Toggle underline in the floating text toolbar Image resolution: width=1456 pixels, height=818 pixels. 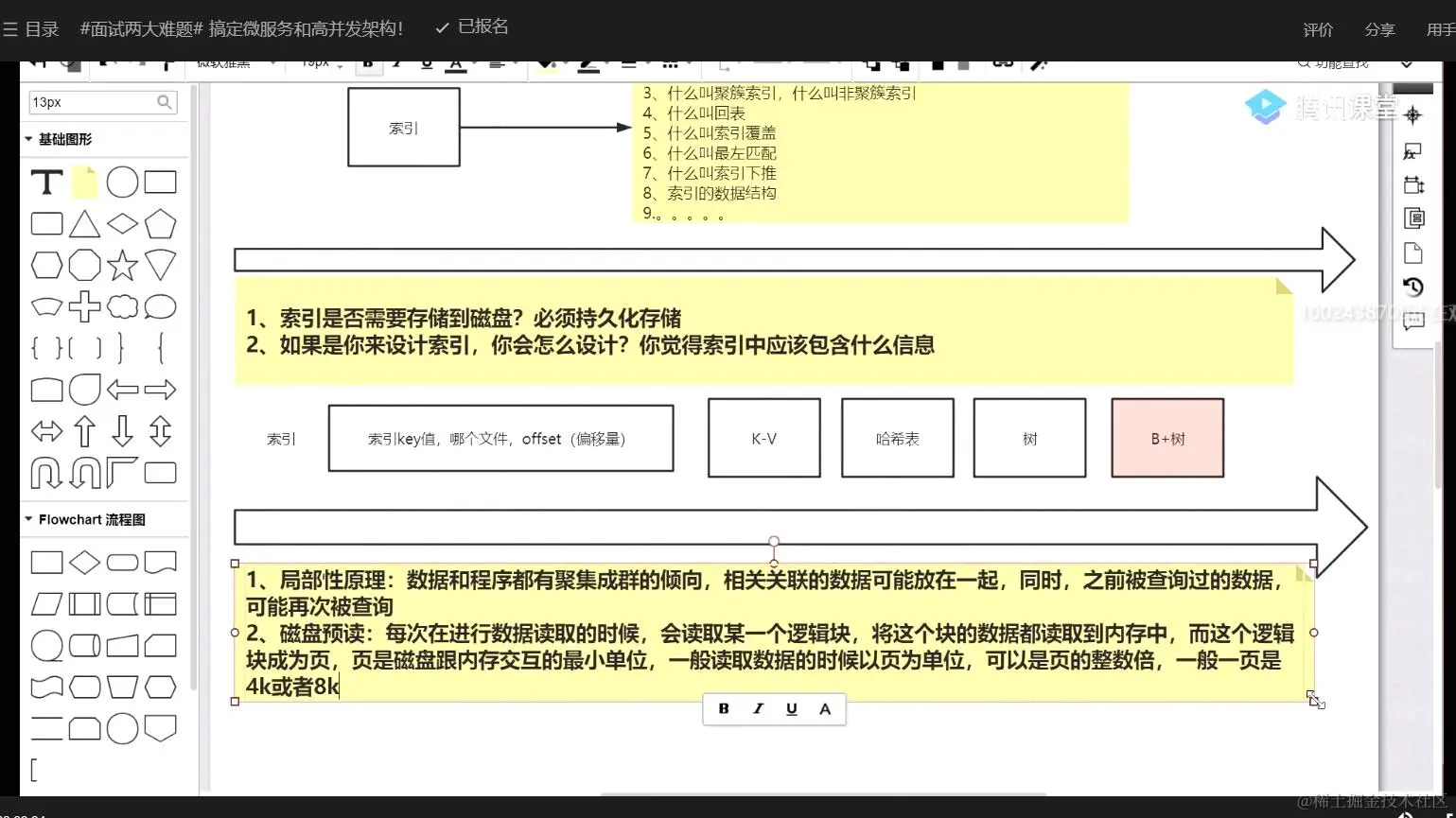coord(792,708)
